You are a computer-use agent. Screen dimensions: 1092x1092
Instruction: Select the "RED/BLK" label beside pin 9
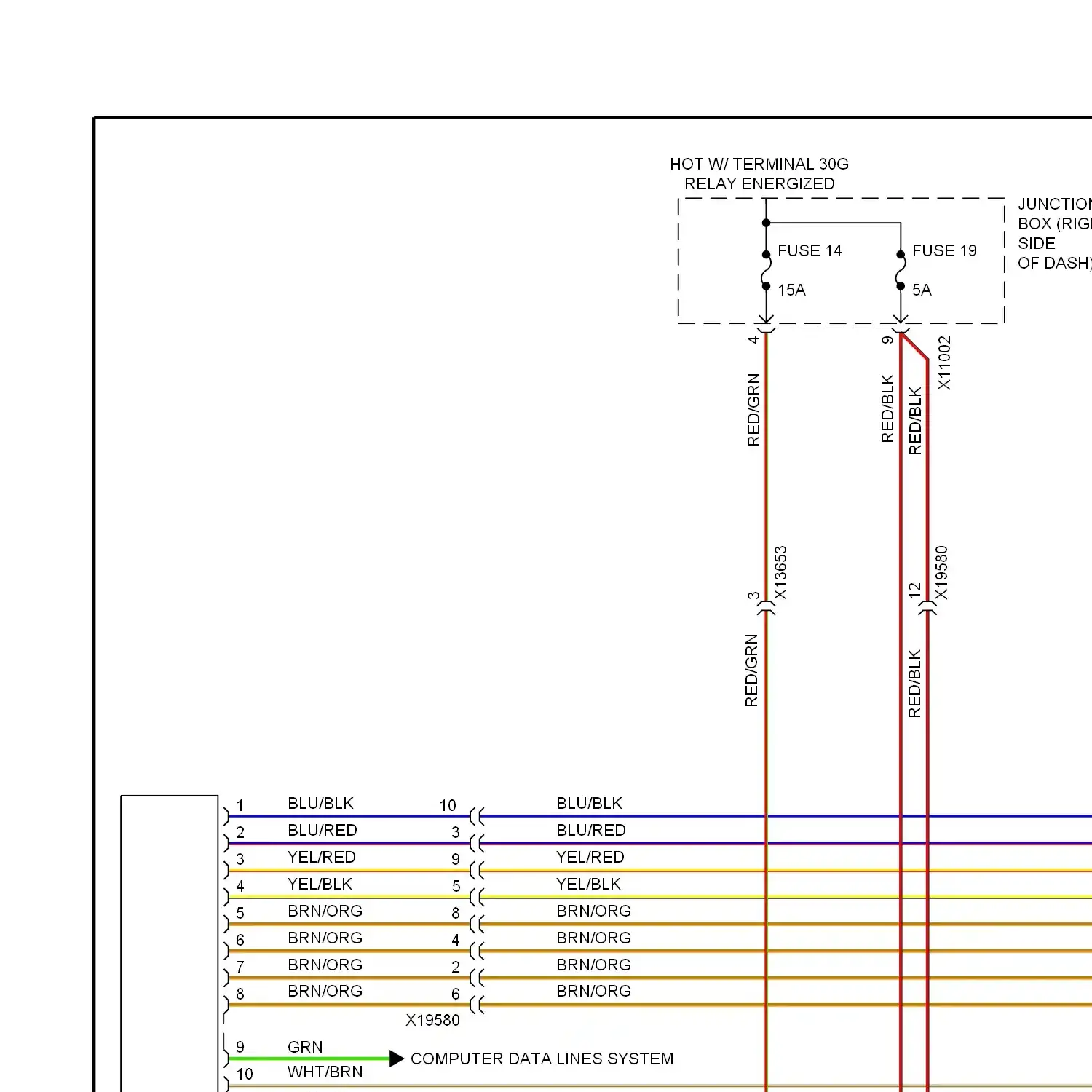pyautogui.click(x=887, y=408)
